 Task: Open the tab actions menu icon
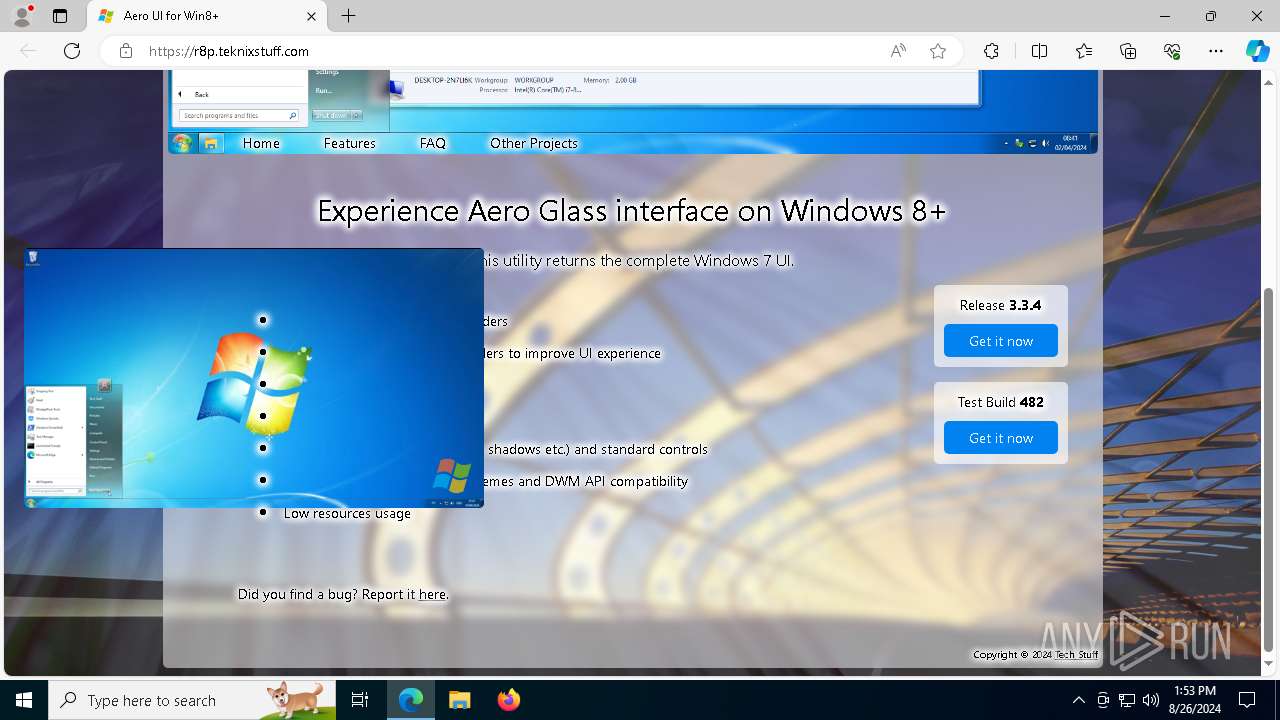(60, 16)
